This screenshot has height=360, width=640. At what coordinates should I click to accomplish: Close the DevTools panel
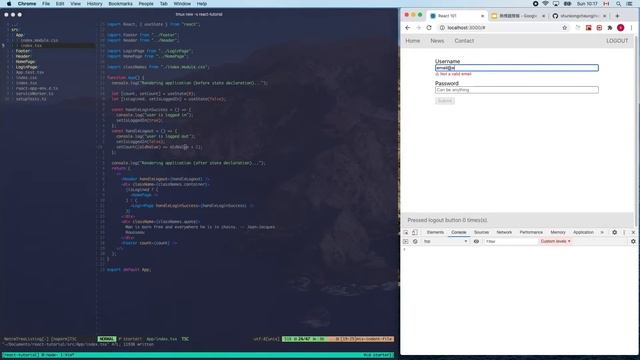[633, 232]
